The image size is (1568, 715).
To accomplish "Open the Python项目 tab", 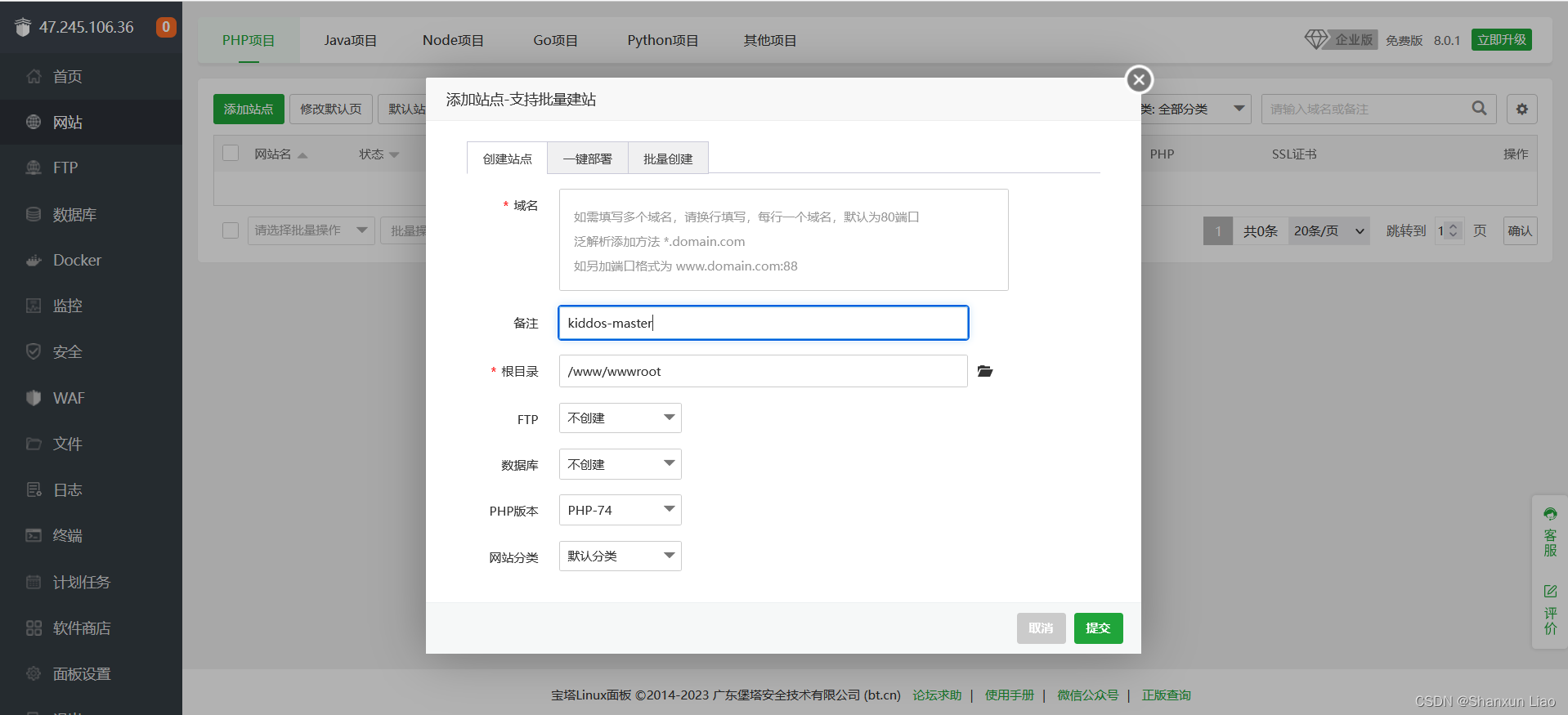I will pyautogui.click(x=662, y=40).
